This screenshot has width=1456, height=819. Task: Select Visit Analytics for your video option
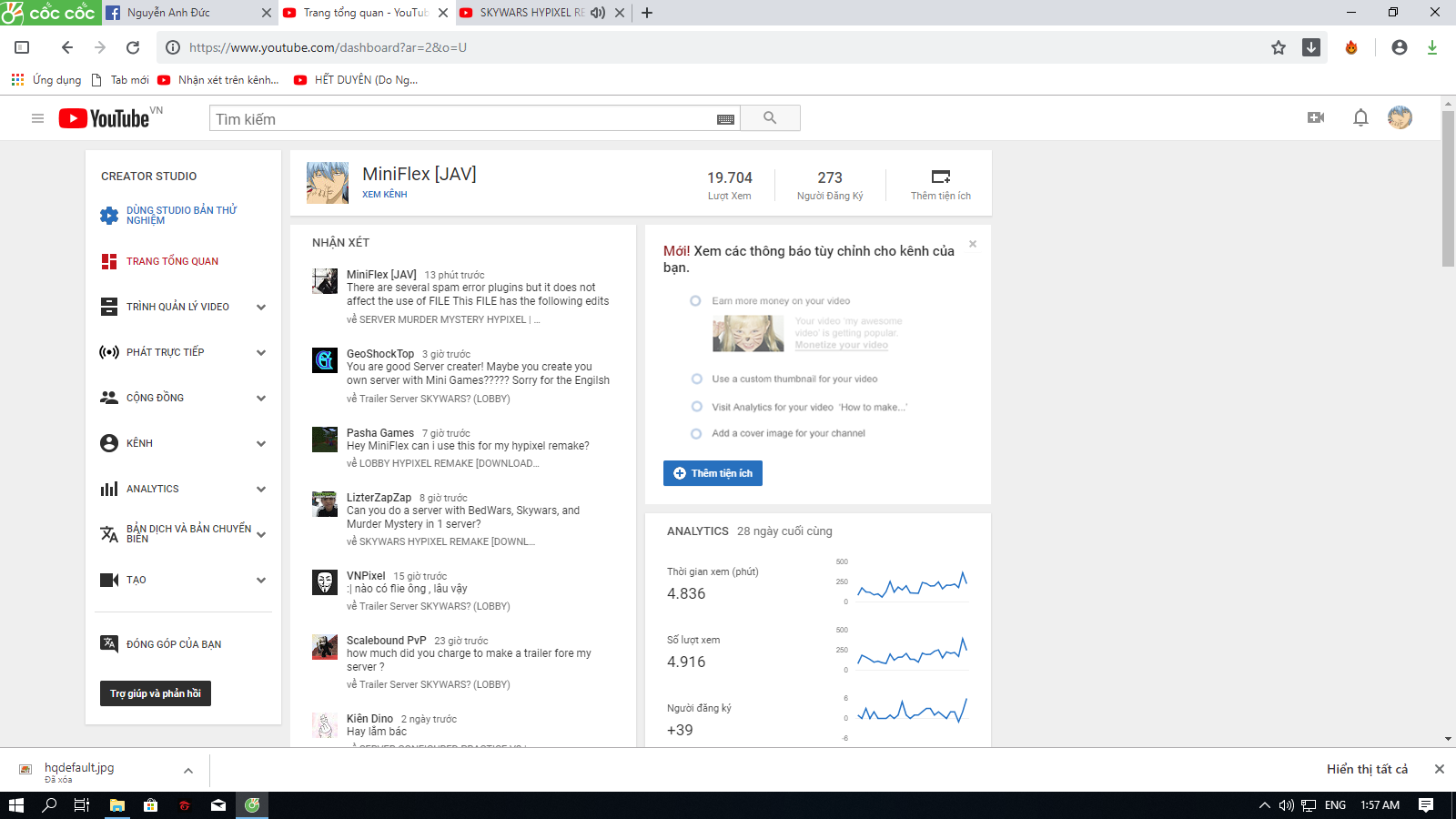point(696,407)
